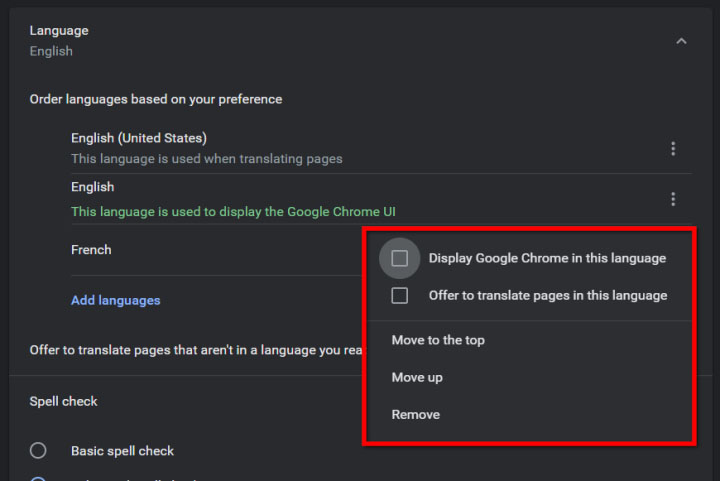The width and height of the screenshot is (720, 481).
Task: Choose Move to the top
Action: coord(438,340)
